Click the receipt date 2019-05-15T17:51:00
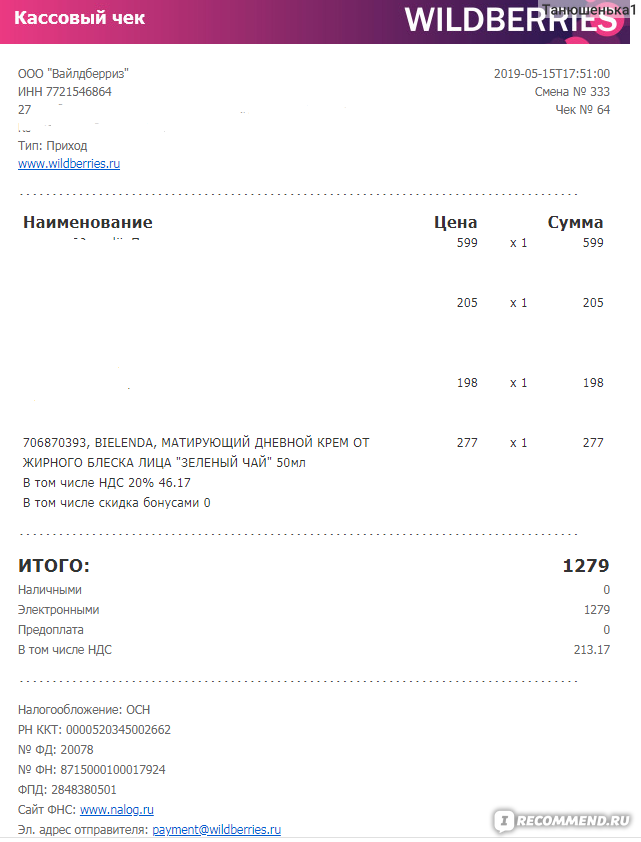The height and width of the screenshot is (842, 641). coord(552,74)
